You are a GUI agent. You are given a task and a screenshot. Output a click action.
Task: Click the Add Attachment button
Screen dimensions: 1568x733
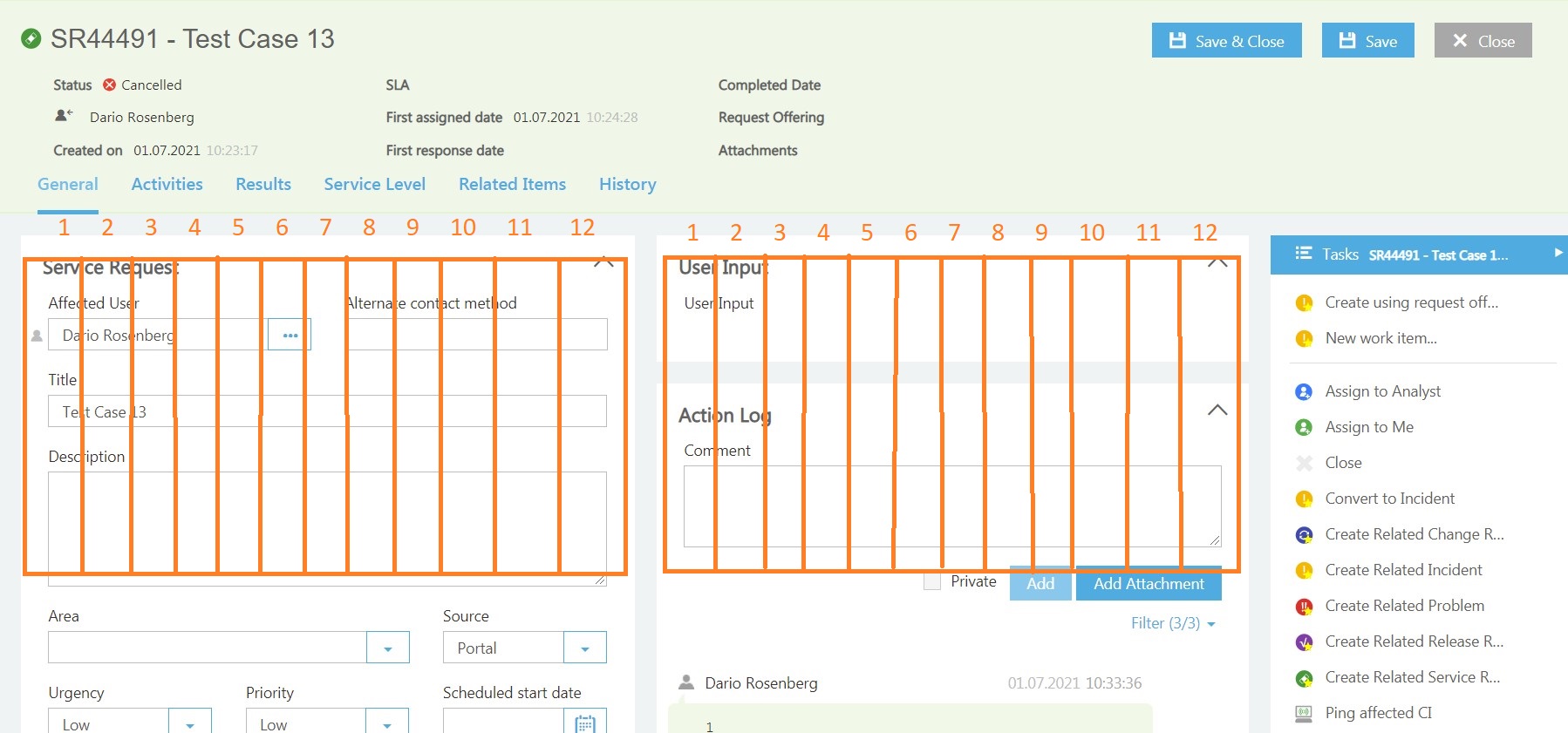[x=1148, y=585]
